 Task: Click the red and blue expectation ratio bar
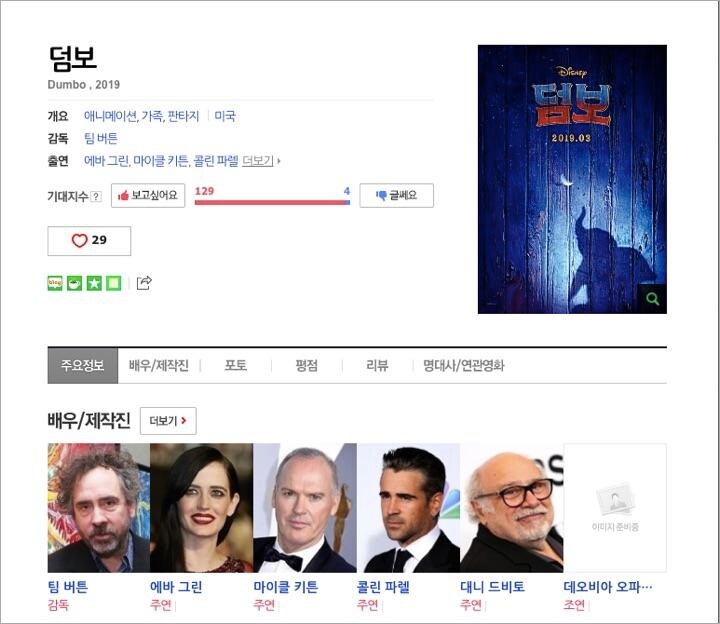pos(272,202)
